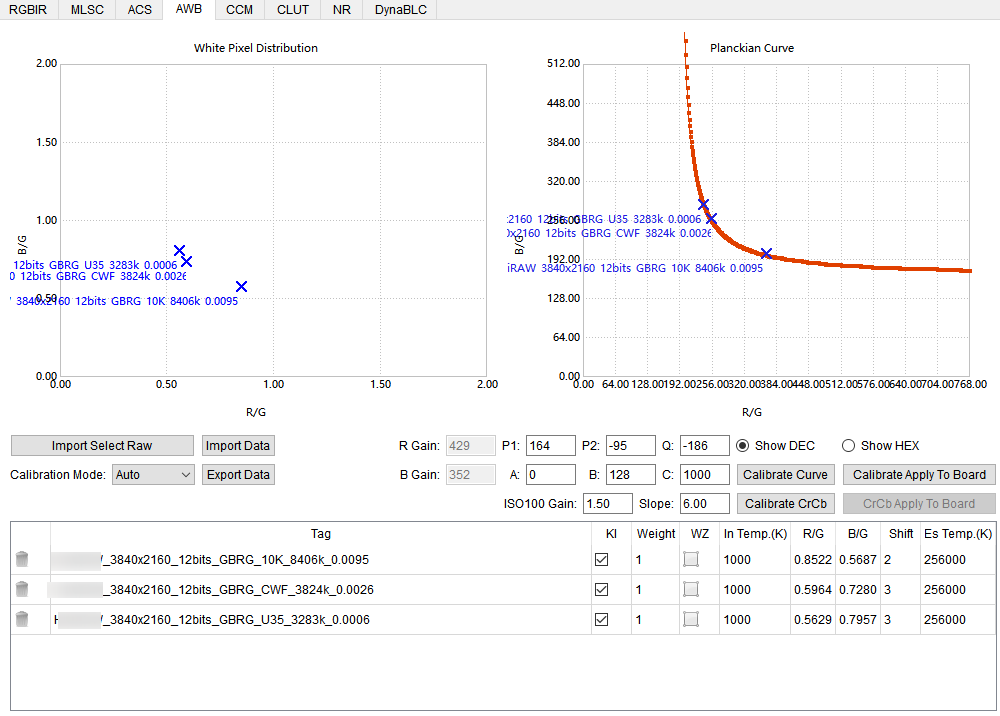Open the Calibration Mode dropdown
1000x716 pixels.
(x=153, y=475)
